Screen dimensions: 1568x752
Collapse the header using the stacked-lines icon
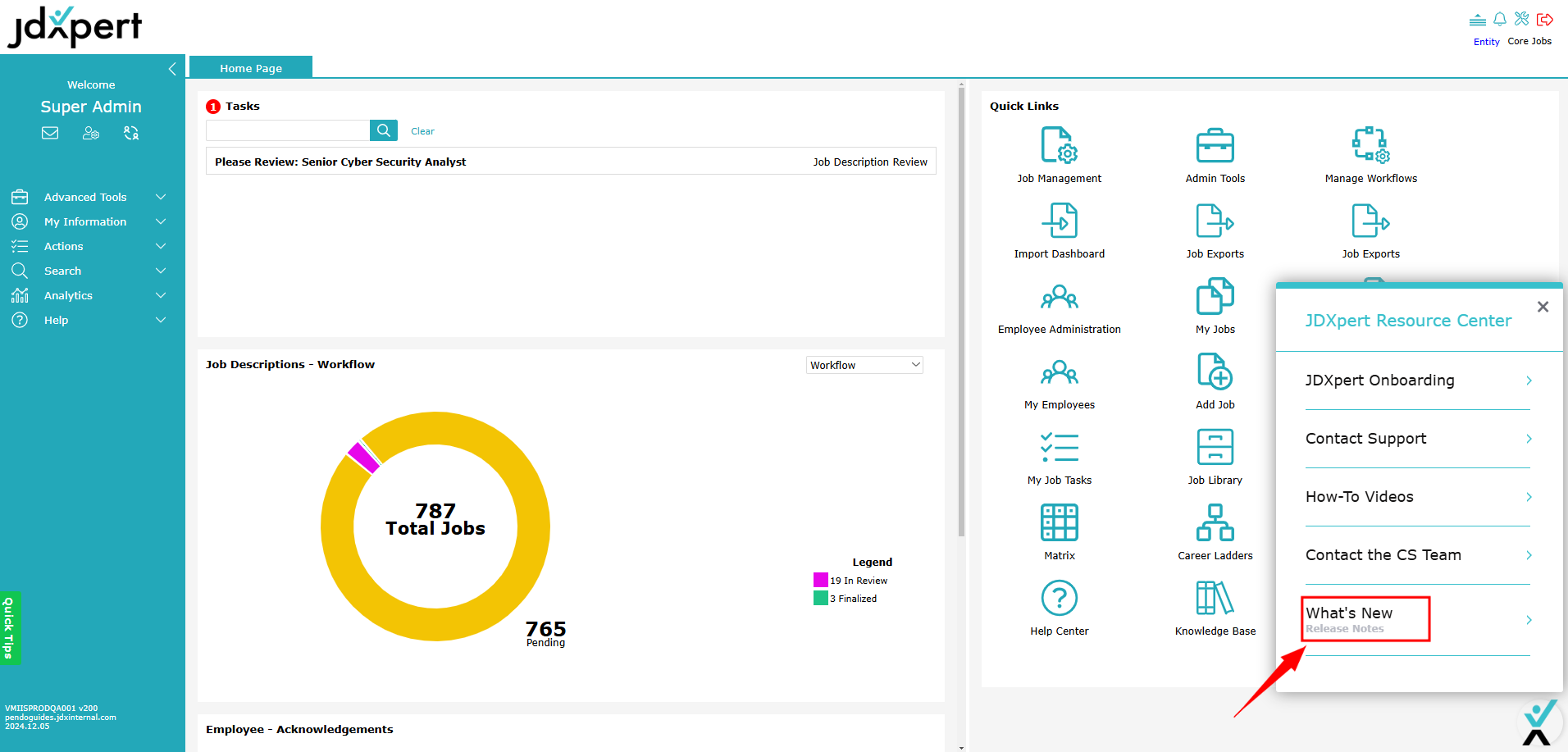click(x=1478, y=20)
